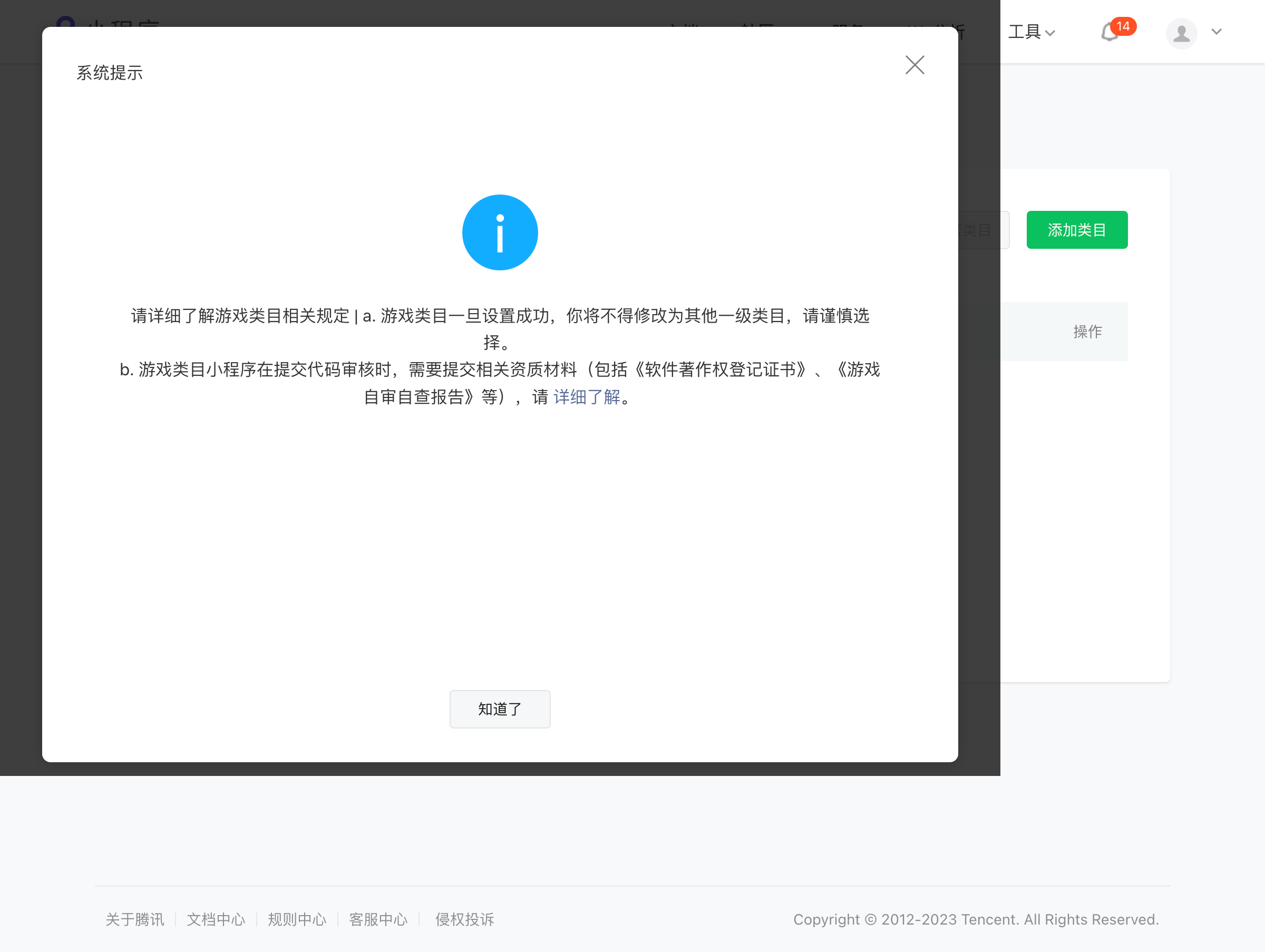Screen dimensions: 1265x952
Task: Click the 系统提示 dialog title
Action: coord(110,73)
